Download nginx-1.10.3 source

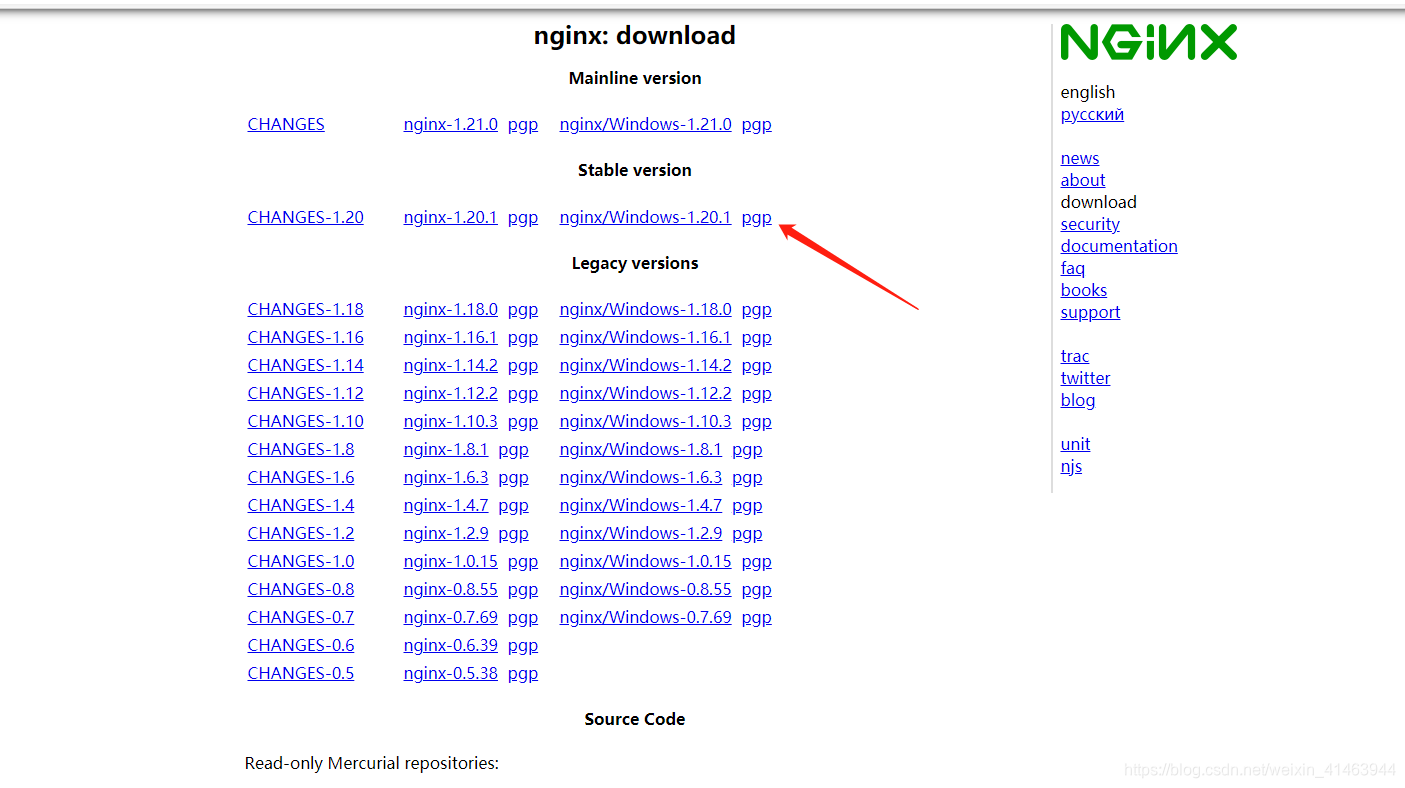tap(450, 421)
